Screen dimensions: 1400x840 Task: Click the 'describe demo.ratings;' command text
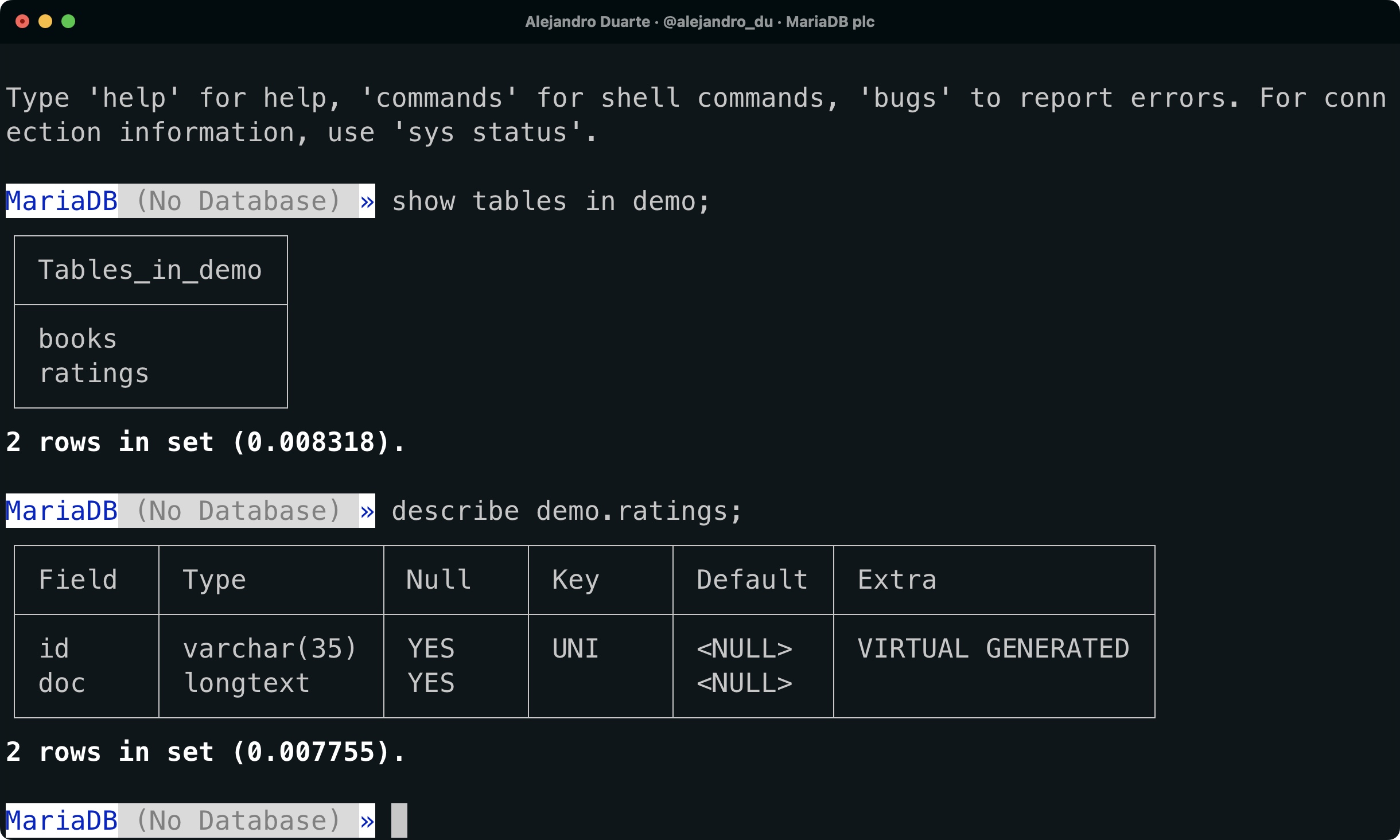click(567, 511)
